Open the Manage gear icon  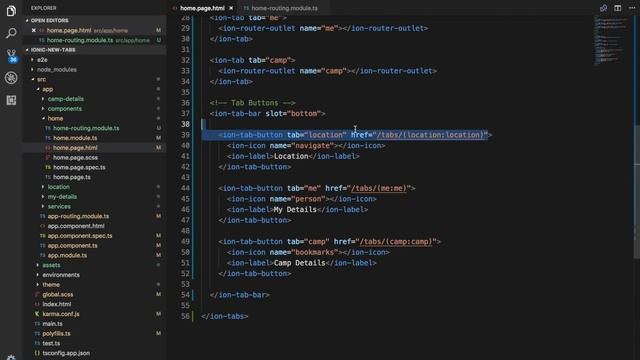(11, 357)
